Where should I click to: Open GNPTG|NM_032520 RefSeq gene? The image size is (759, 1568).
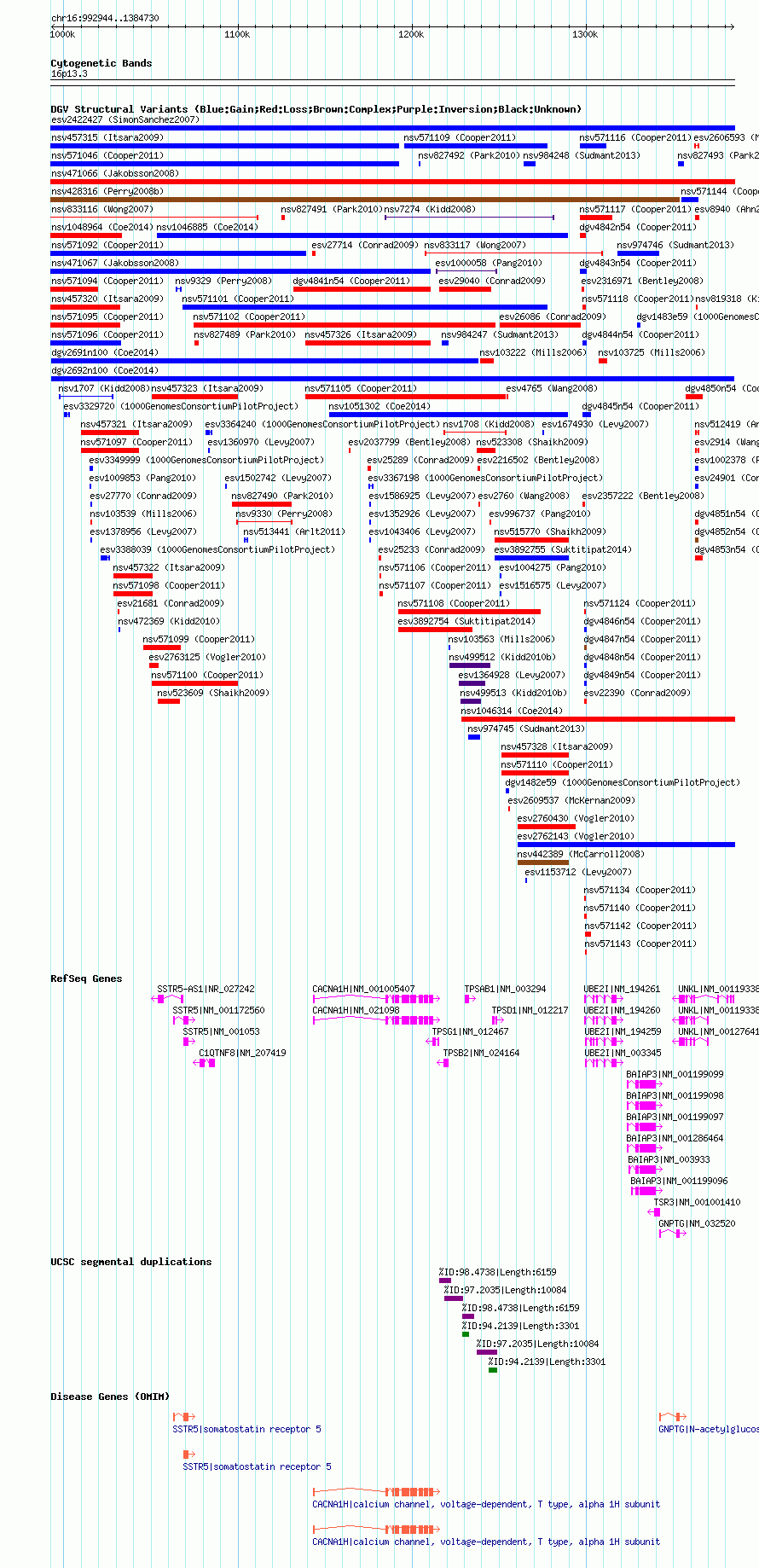tap(697, 1223)
